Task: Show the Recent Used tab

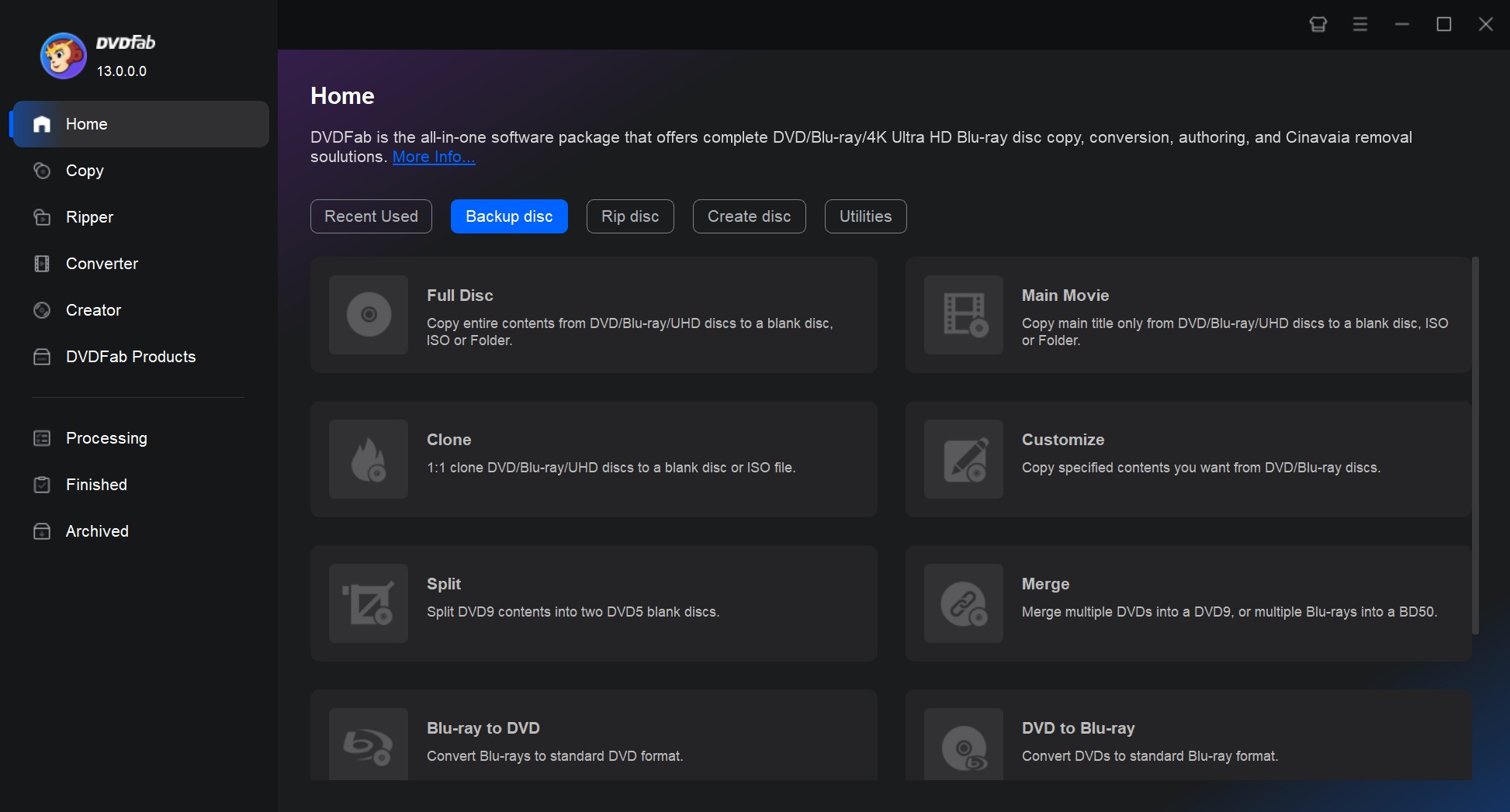Action: pyautogui.click(x=371, y=216)
